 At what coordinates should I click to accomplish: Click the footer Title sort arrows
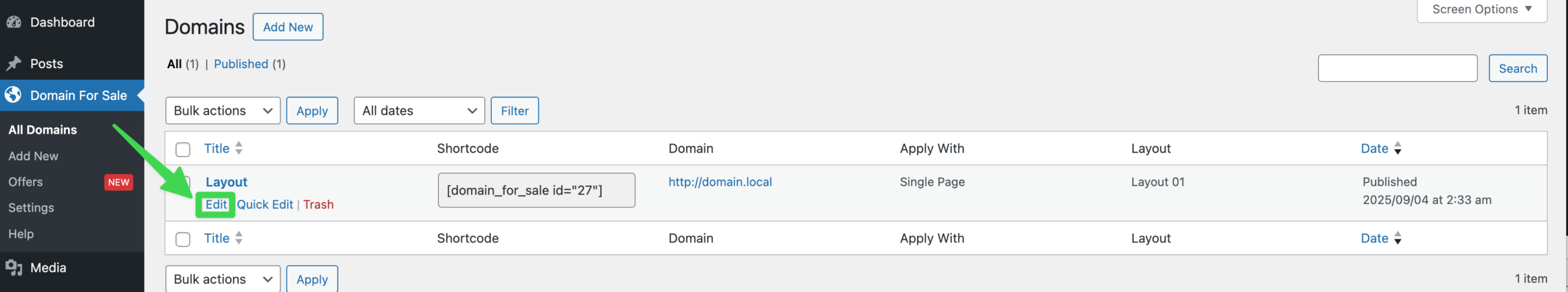(x=239, y=238)
